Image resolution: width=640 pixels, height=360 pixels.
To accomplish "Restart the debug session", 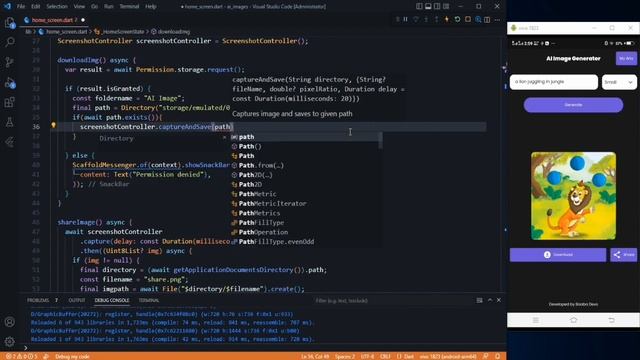I will [x=457, y=19].
